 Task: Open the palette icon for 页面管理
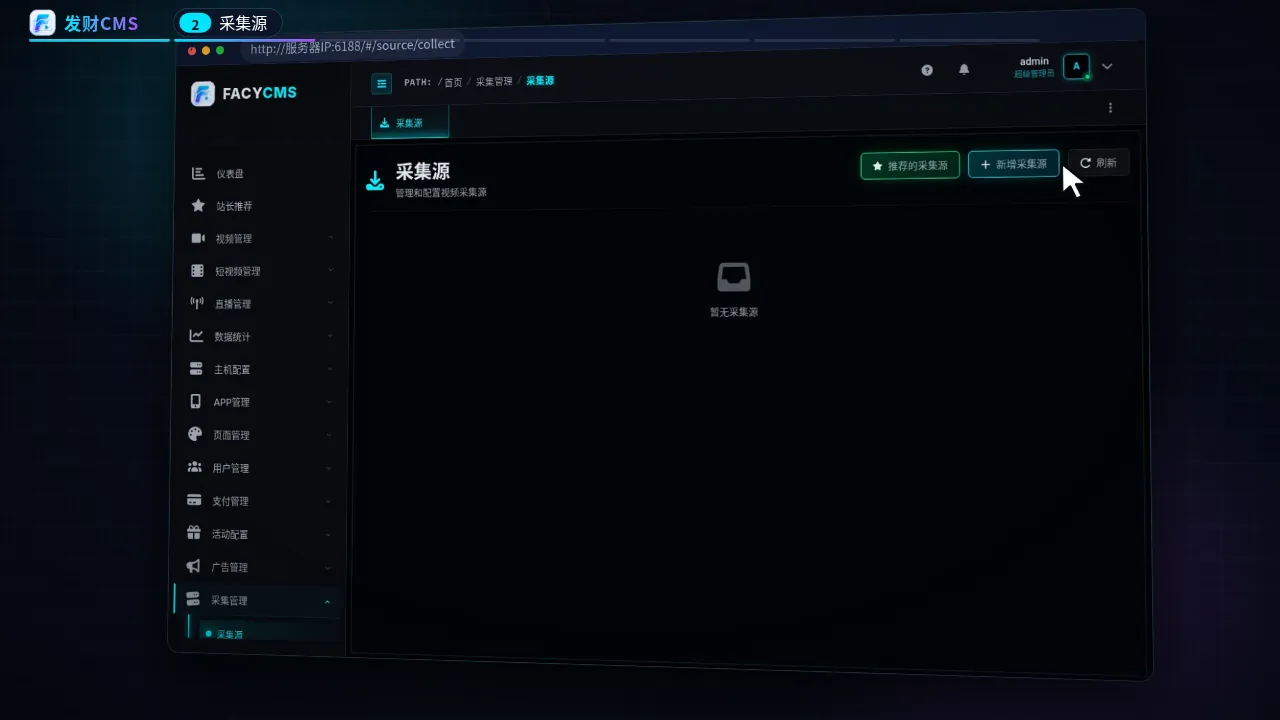(195, 434)
